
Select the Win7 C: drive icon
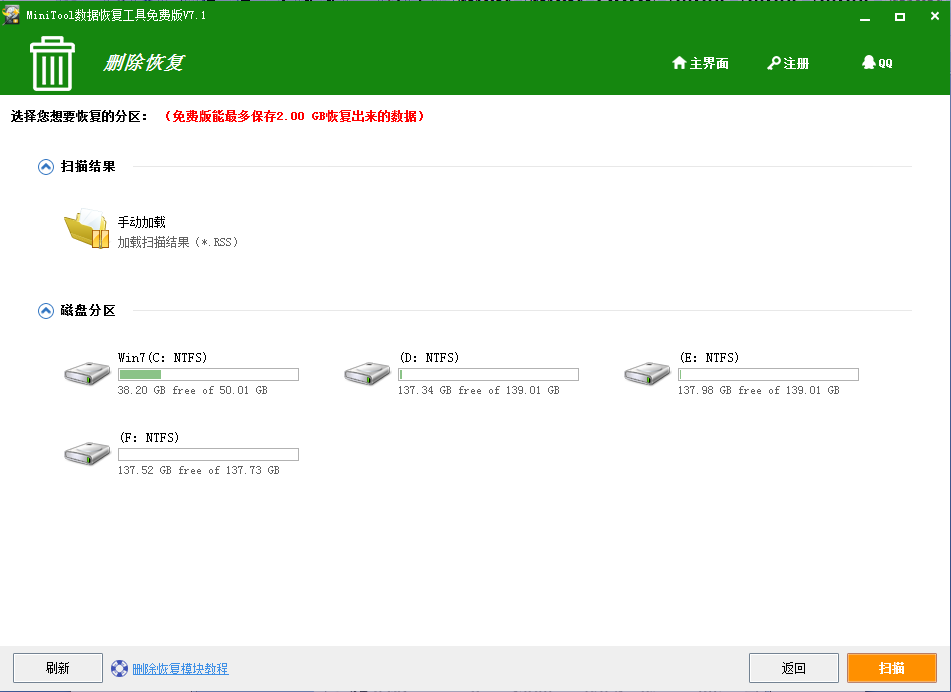pyautogui.click(x=87, y=373)
